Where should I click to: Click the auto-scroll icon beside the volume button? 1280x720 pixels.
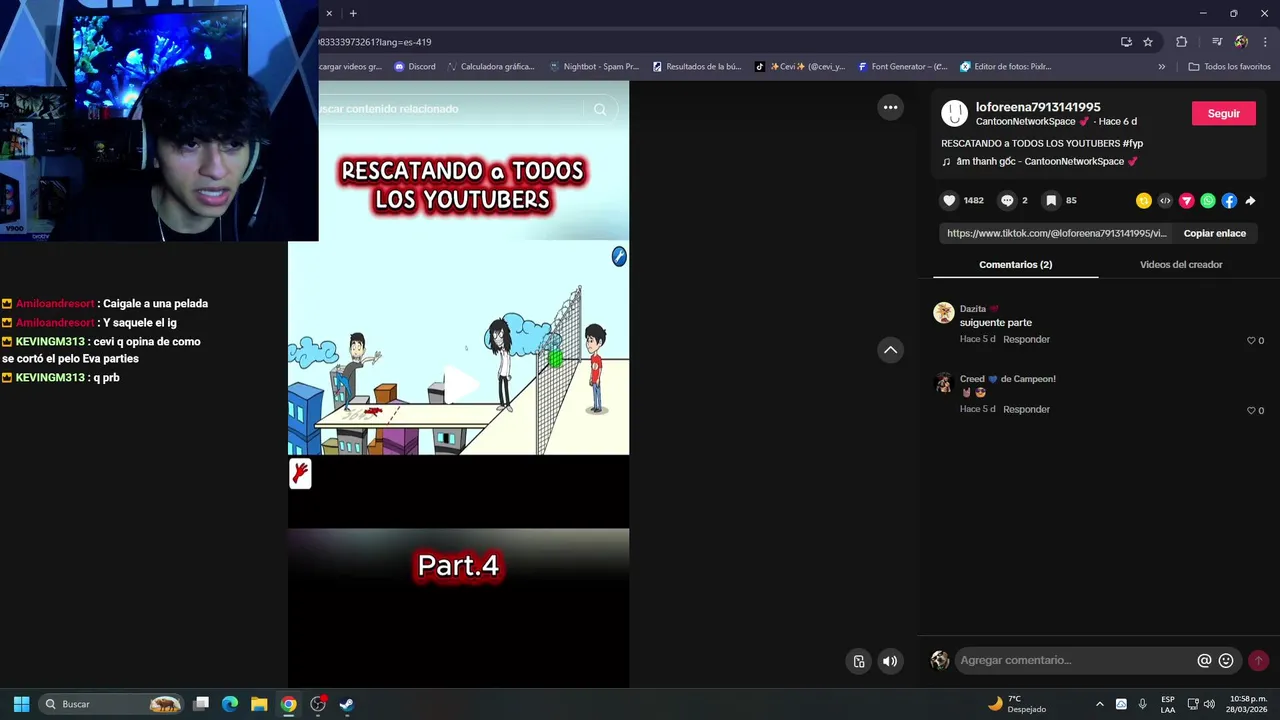(859, 661)
